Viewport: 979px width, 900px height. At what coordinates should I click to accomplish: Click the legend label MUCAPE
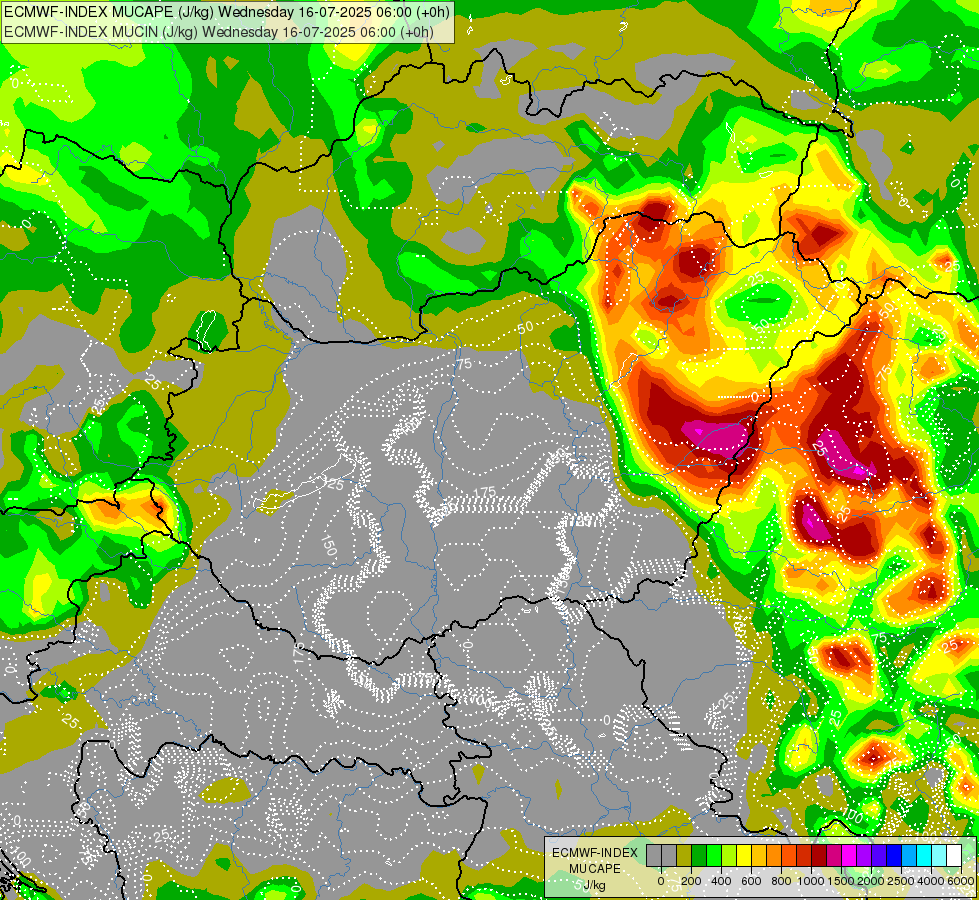point(595,869)
